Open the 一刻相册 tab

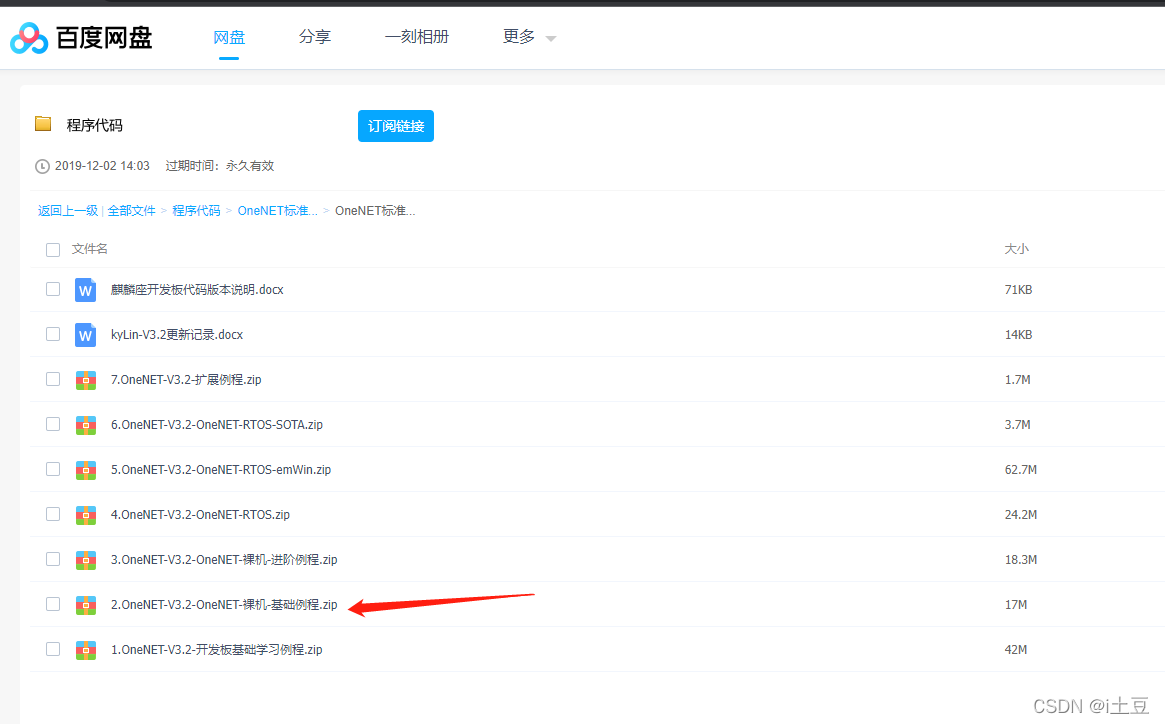coord(417,36)
